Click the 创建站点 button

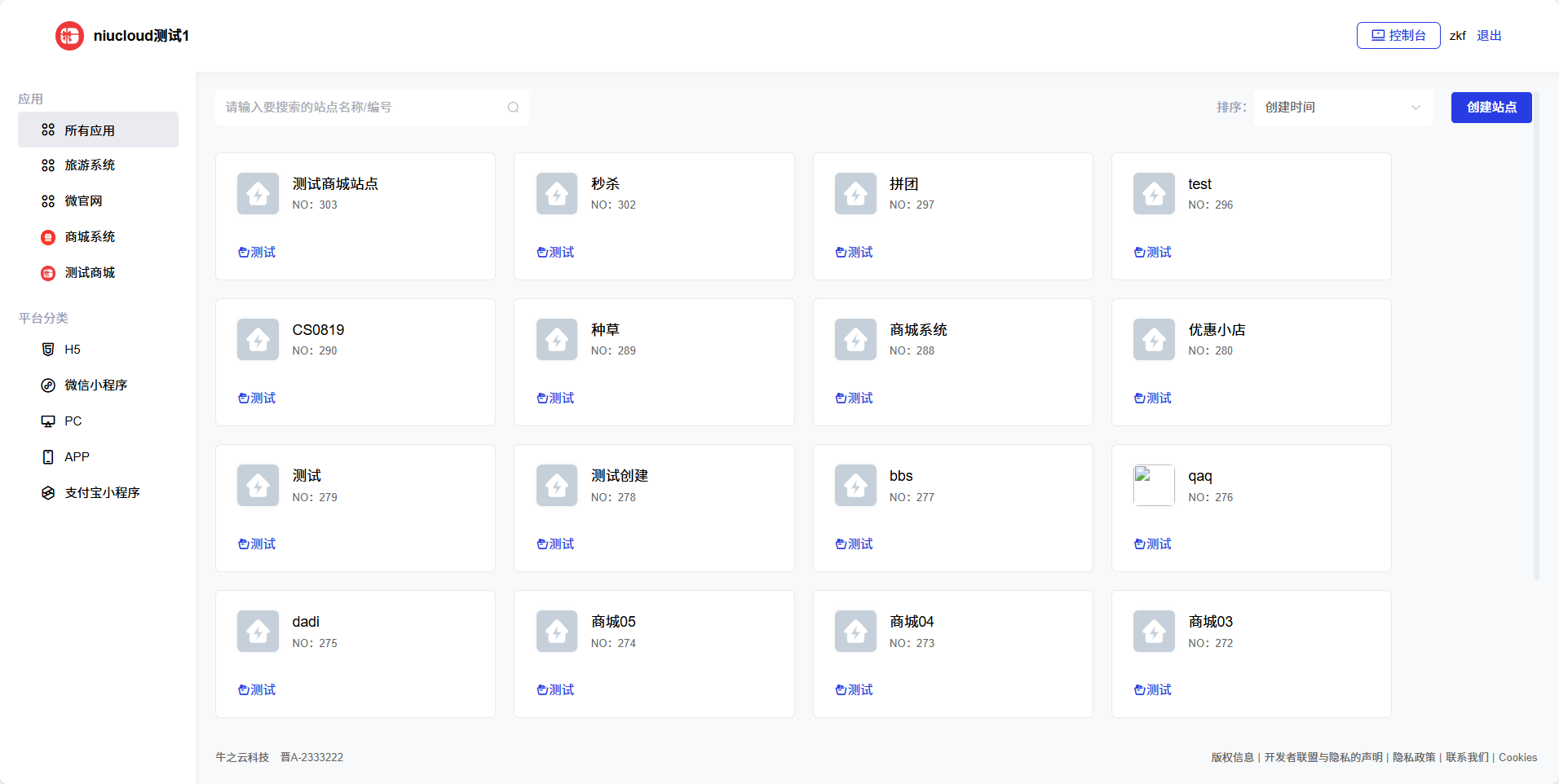[1491, 108]
